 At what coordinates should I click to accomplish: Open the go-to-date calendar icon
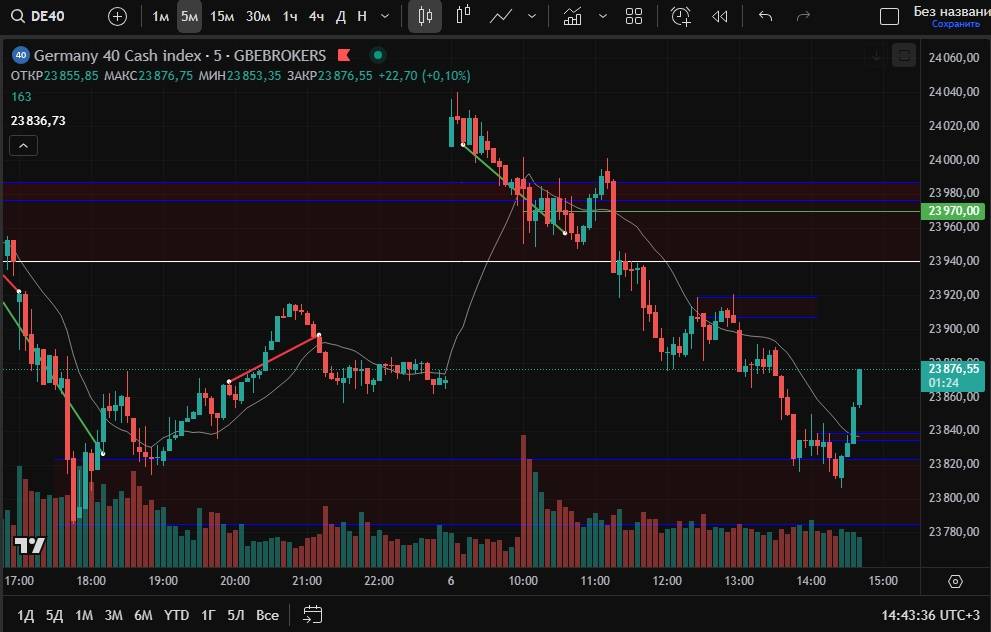313,614
